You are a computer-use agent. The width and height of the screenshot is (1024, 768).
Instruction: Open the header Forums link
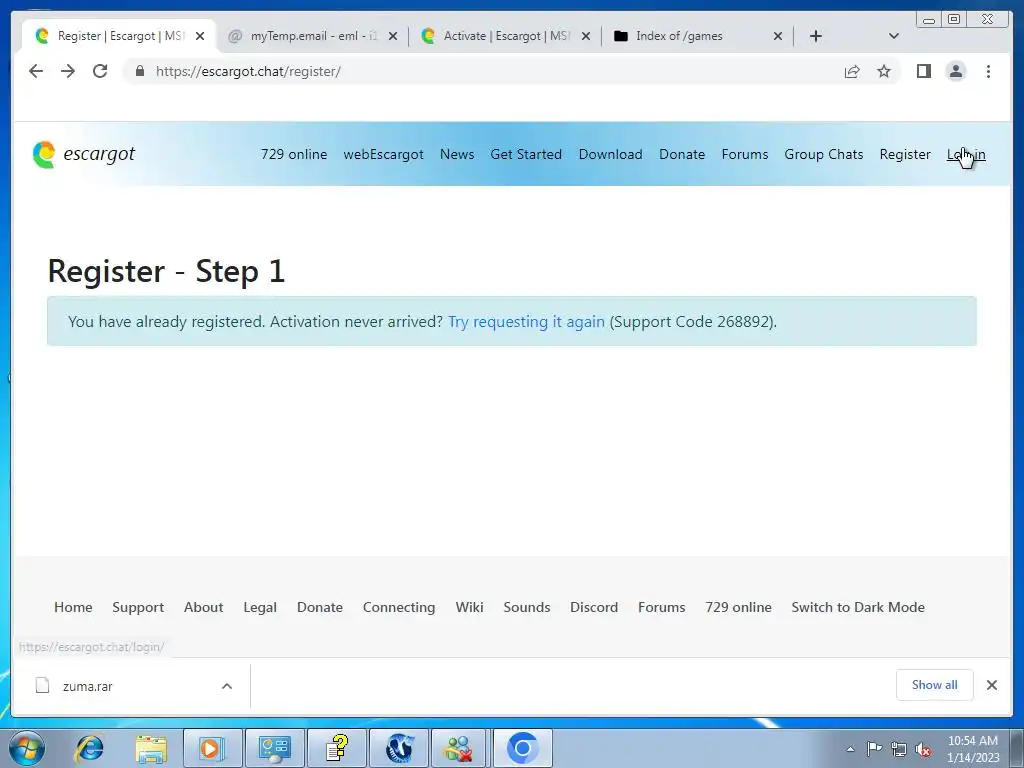744,154
